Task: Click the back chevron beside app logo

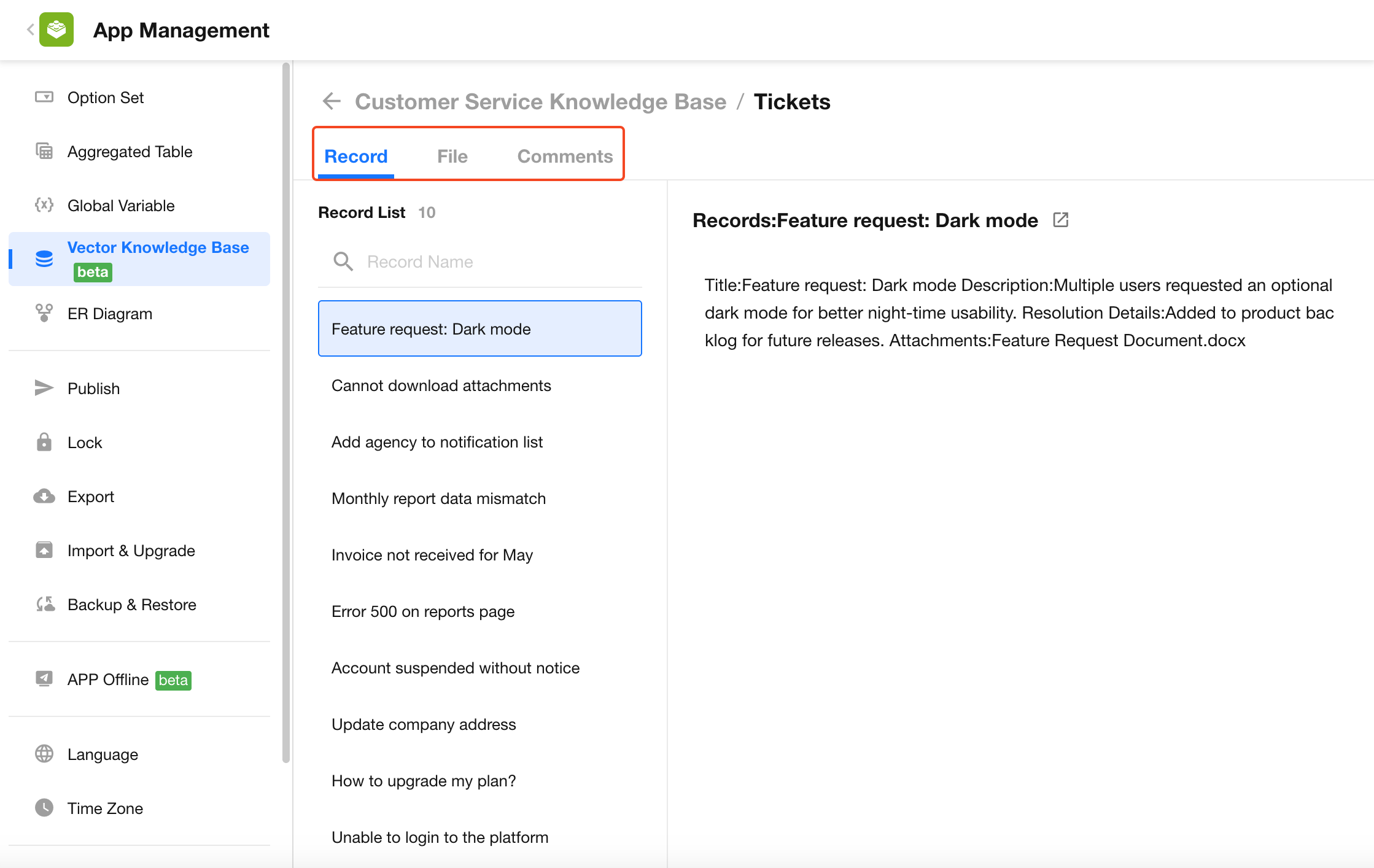Action: coord(30,29)
